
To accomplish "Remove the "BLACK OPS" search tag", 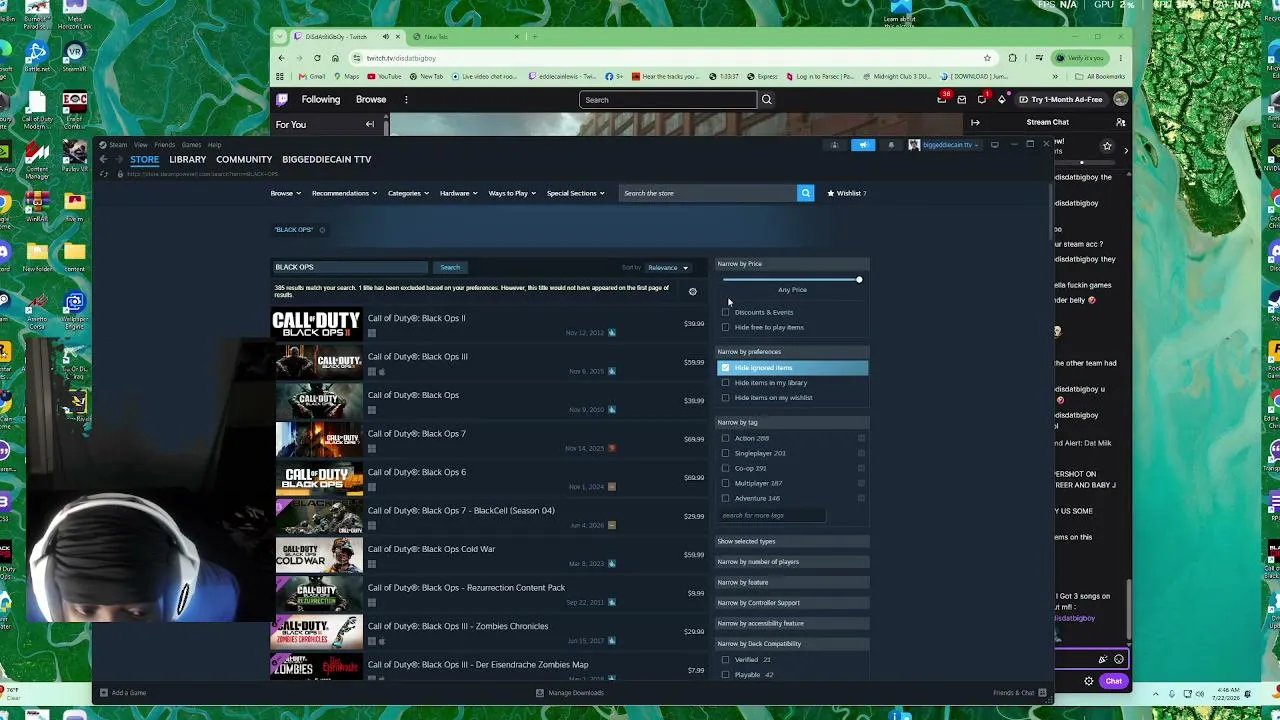I will click(322, 230).
